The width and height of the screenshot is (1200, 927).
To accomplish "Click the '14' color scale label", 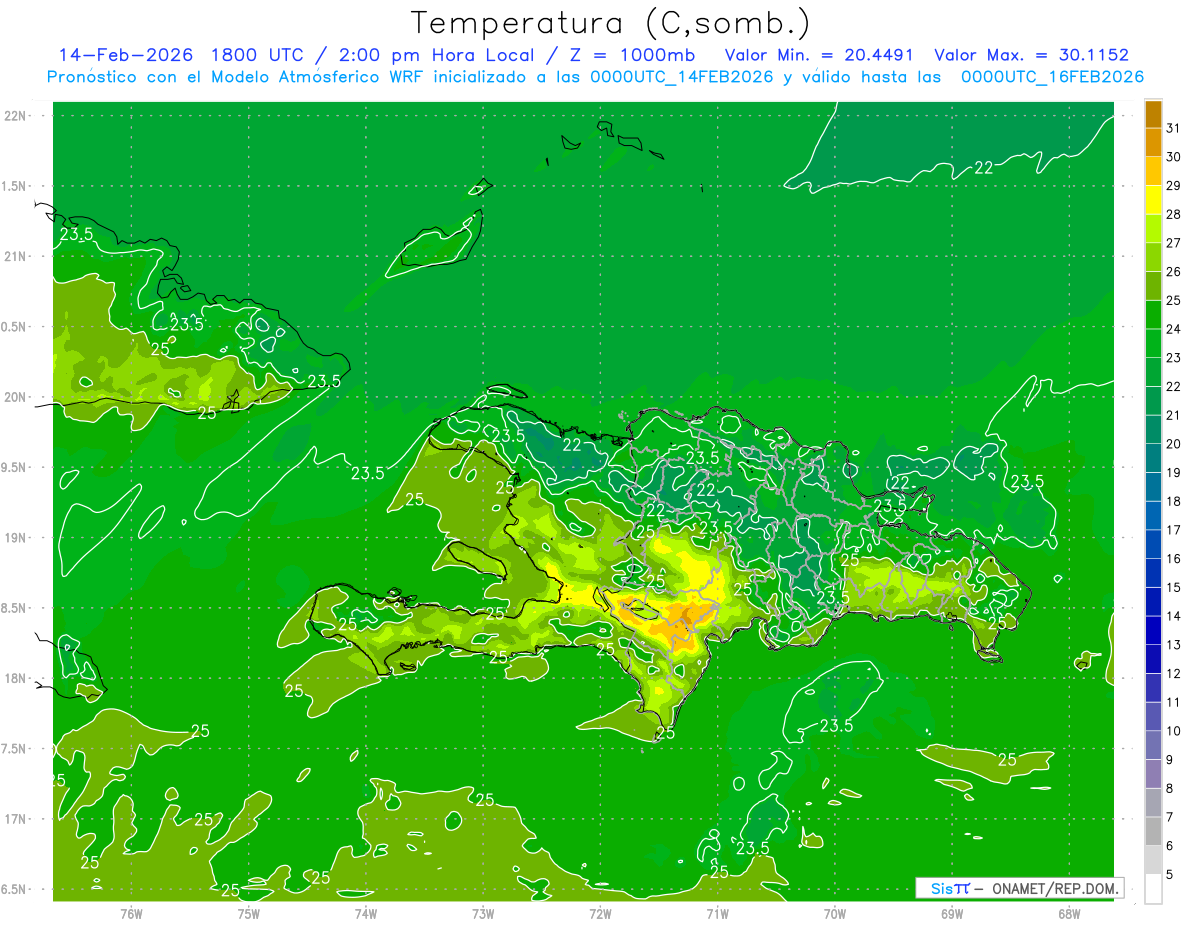I will pos(1173,616).
